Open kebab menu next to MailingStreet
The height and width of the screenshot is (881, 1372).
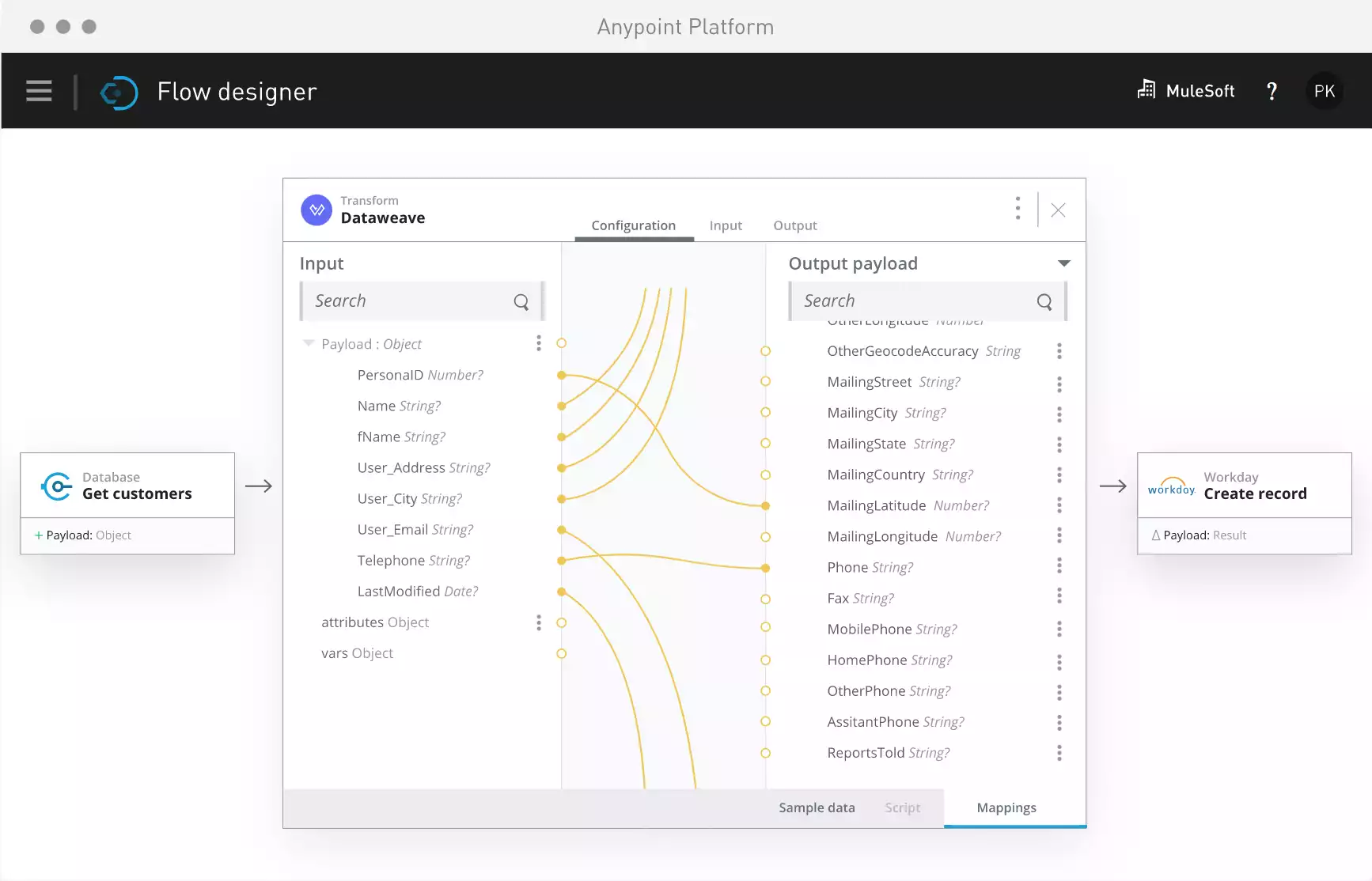(1059, 383)
